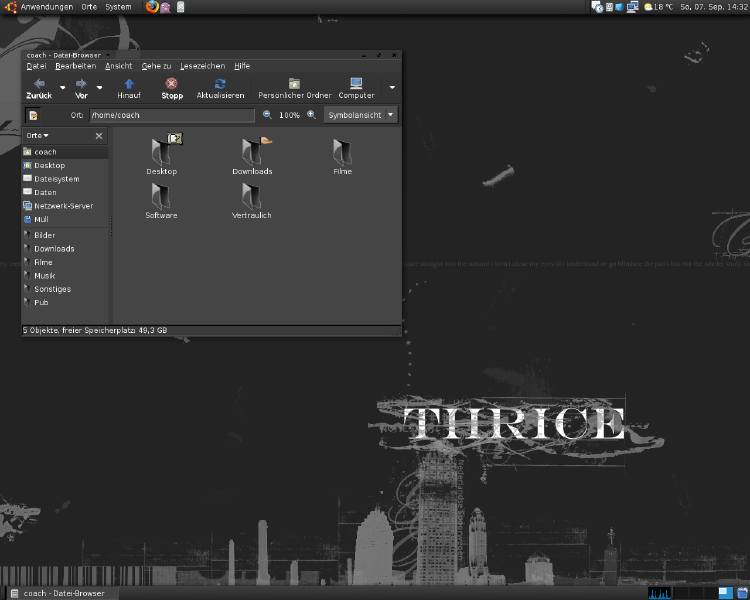Stop loading with Stopp button
750x600 pixels.
[172, 89]
